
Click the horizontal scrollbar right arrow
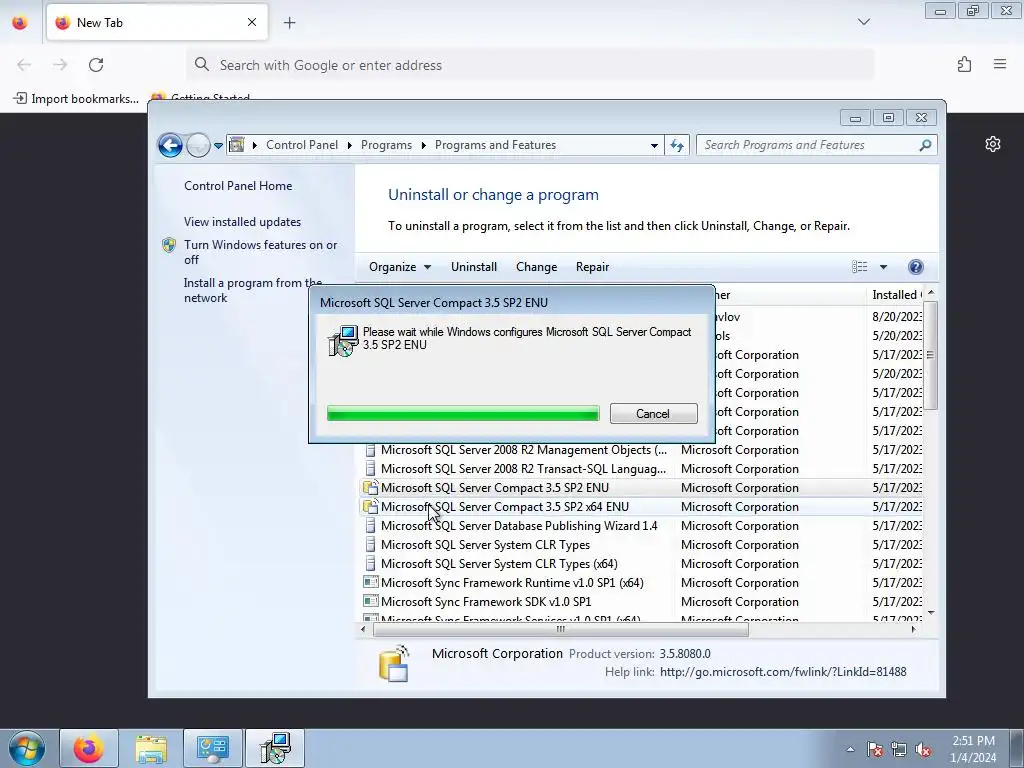pos(913,630)
